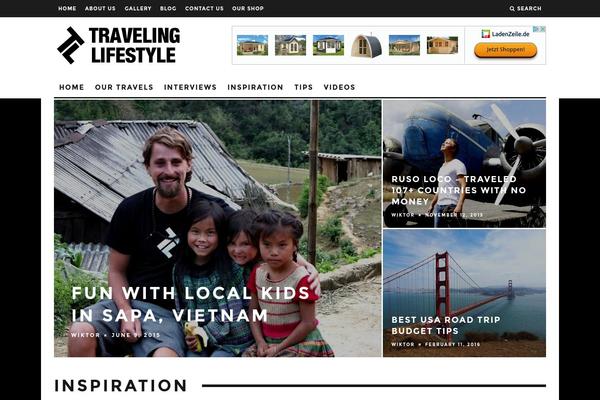600x400 pixels.
Task: Click the first cabin thumbnail in the ad
Action: click(x=253, y=45)
